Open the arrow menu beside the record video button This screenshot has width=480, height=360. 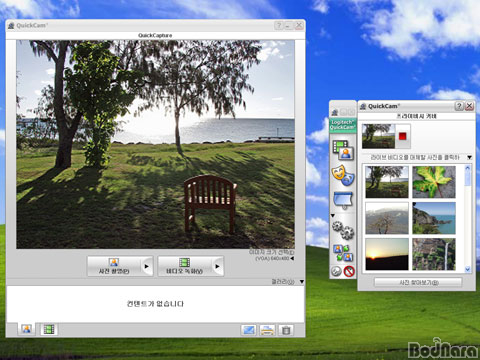tap(217, 266)
